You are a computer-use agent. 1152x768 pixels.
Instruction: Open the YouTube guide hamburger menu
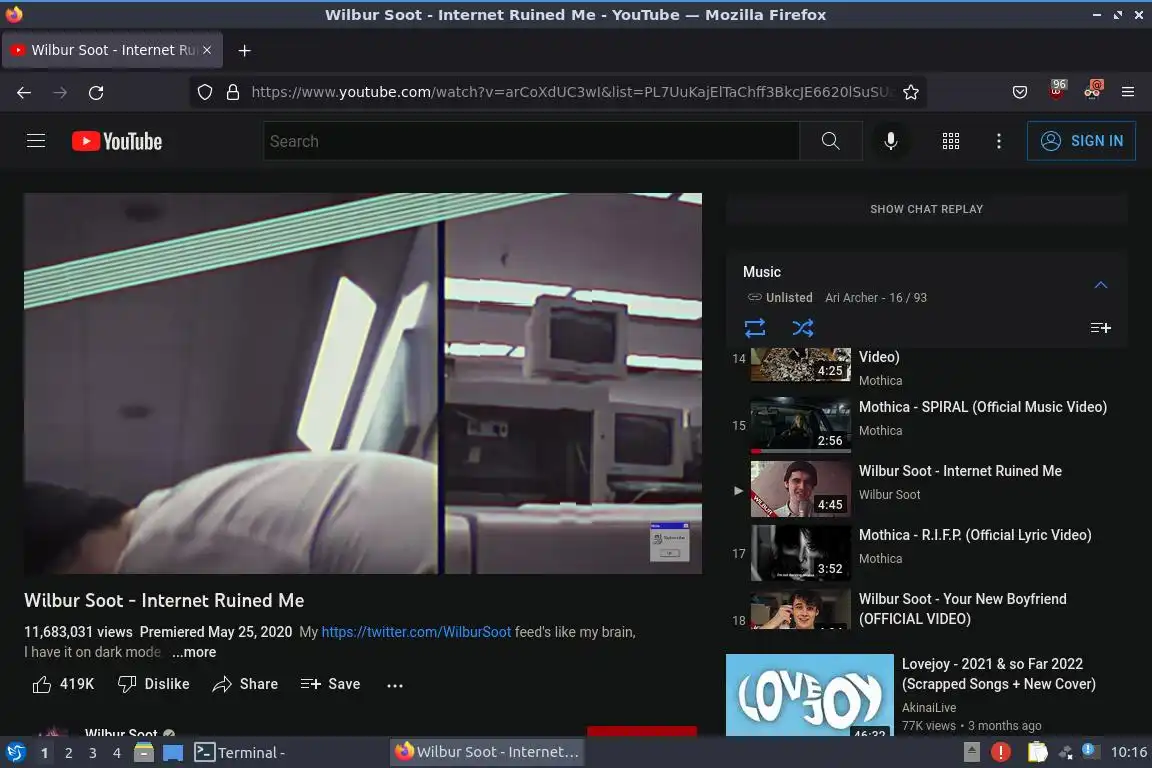(x=36, y=140)
